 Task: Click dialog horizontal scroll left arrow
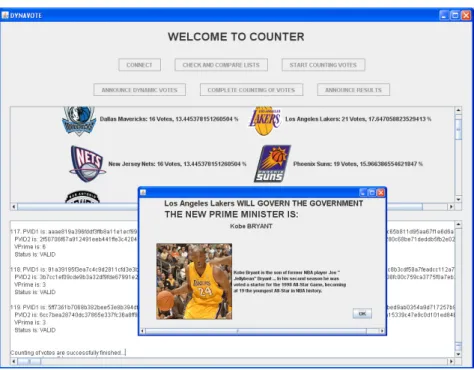pos(142,331)
